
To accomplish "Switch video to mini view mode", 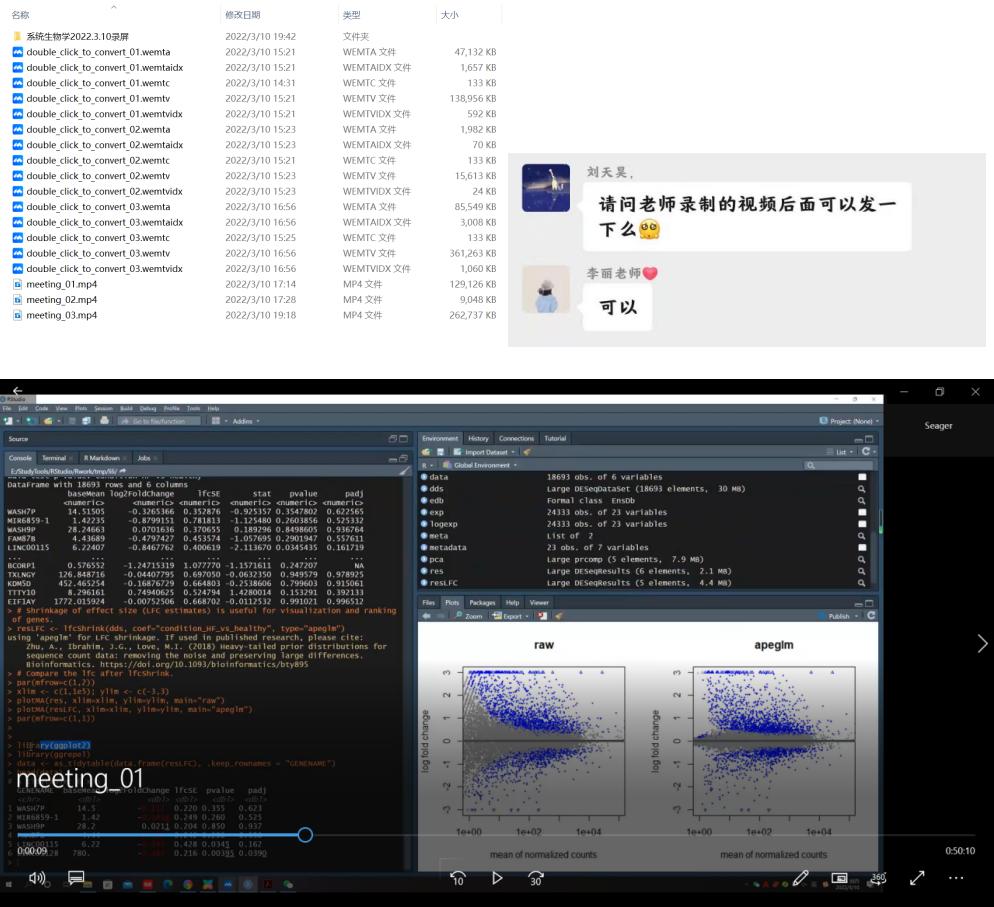I will click(840, 878).
